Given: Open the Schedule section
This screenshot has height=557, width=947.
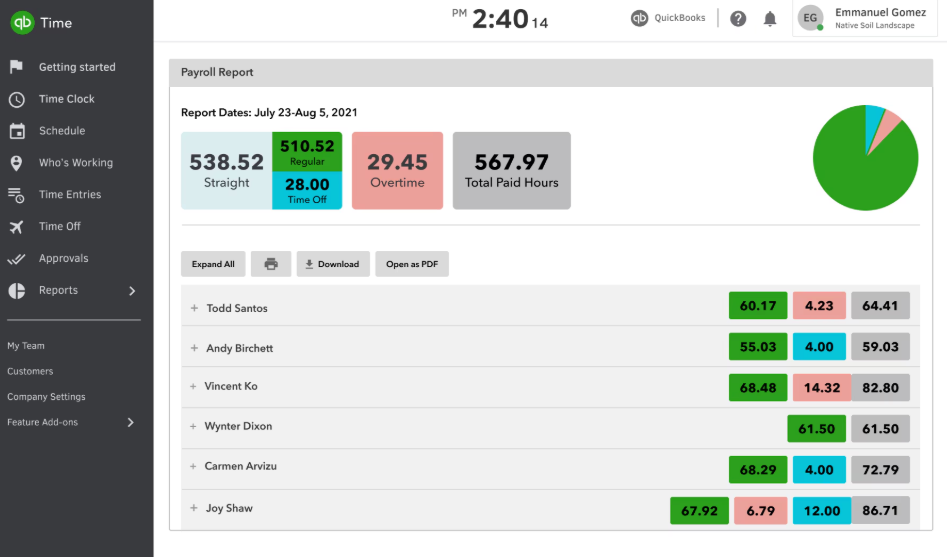Looking at the screenshot, I should 62,130.
